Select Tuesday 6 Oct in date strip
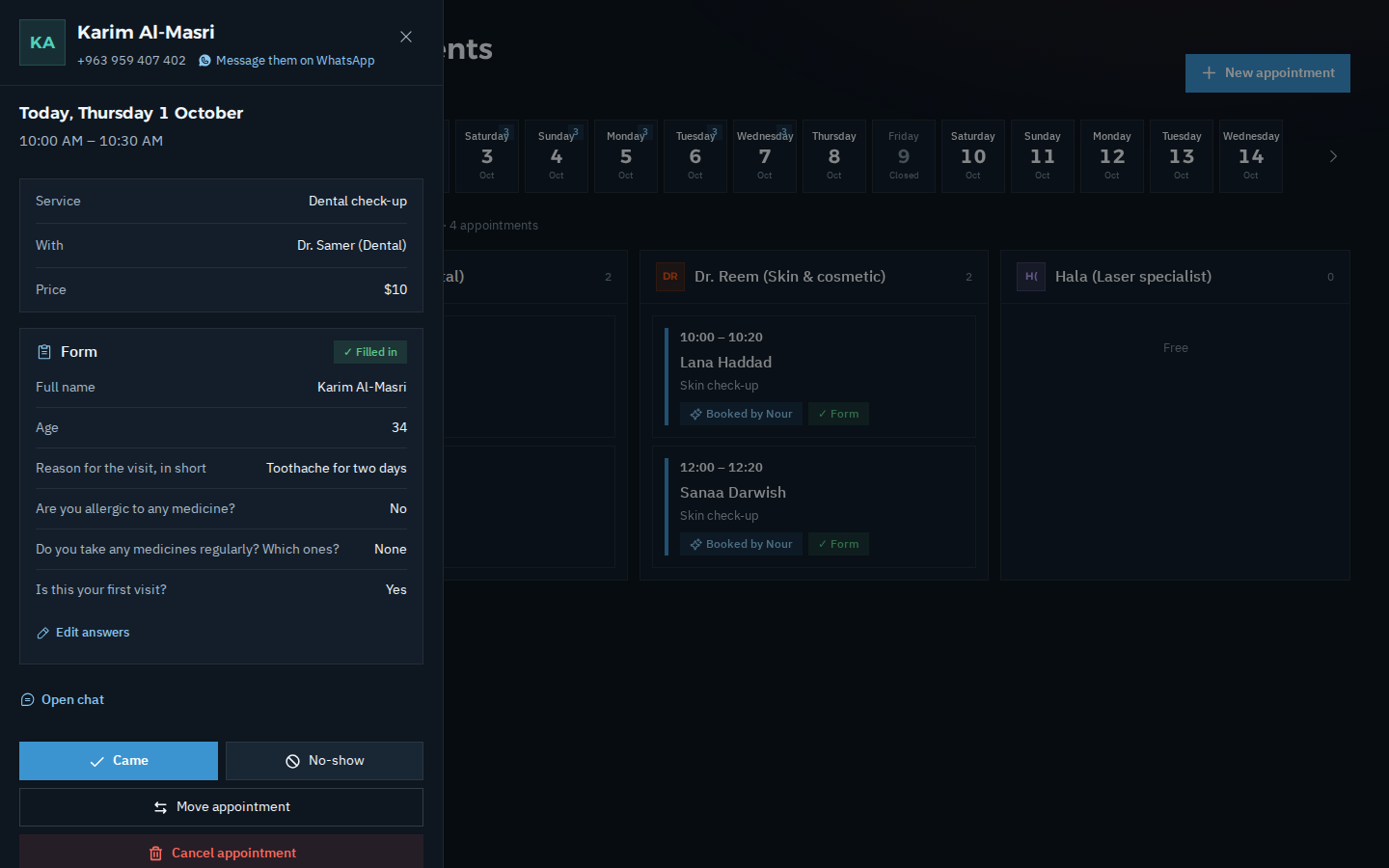The height and width of the screenshot is (868, 1389). tap(695, 156)
